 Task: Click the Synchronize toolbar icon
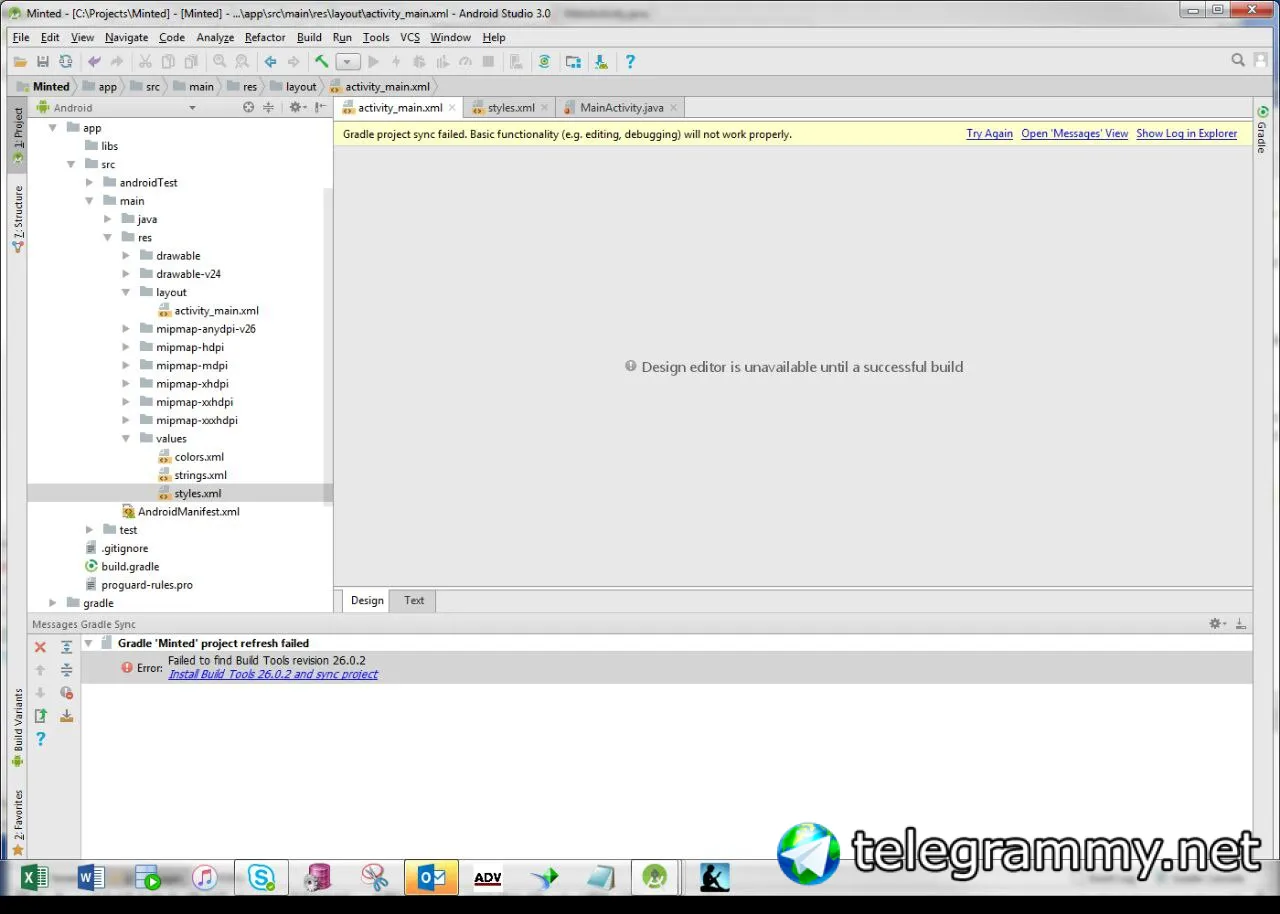tap(66, 62)
